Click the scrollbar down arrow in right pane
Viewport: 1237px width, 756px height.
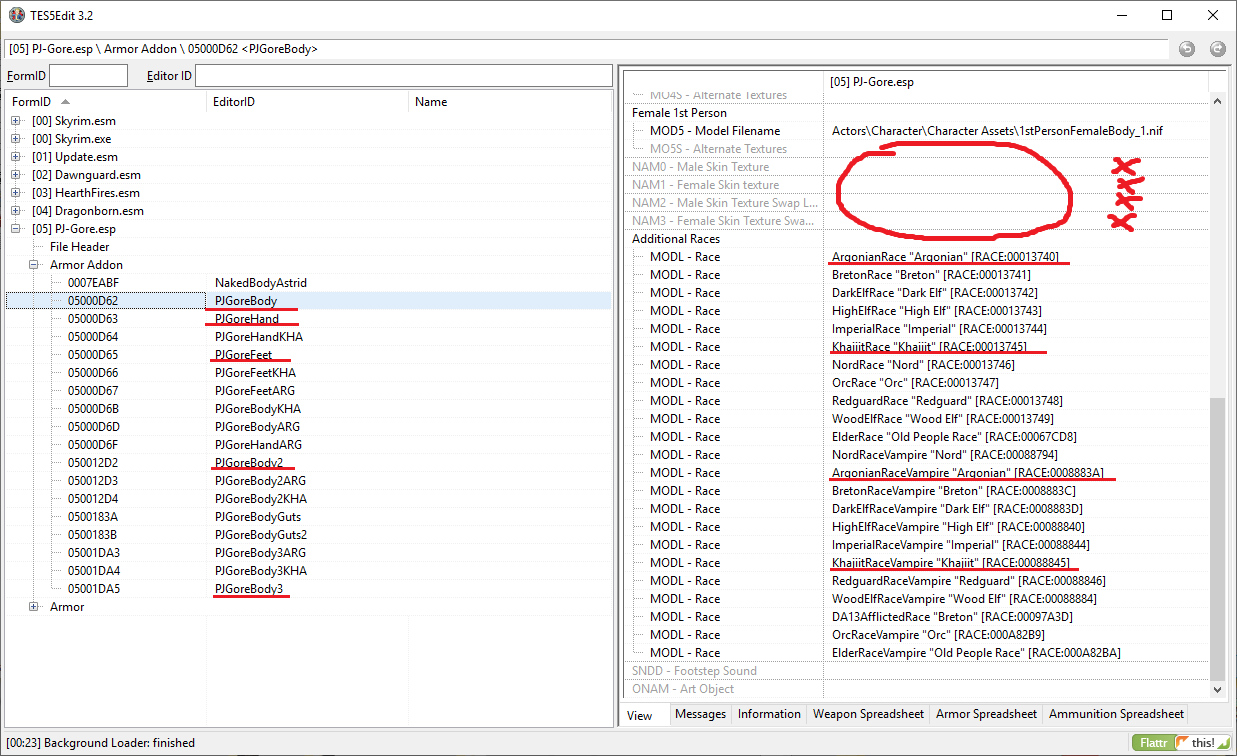tap(1217, 689)
